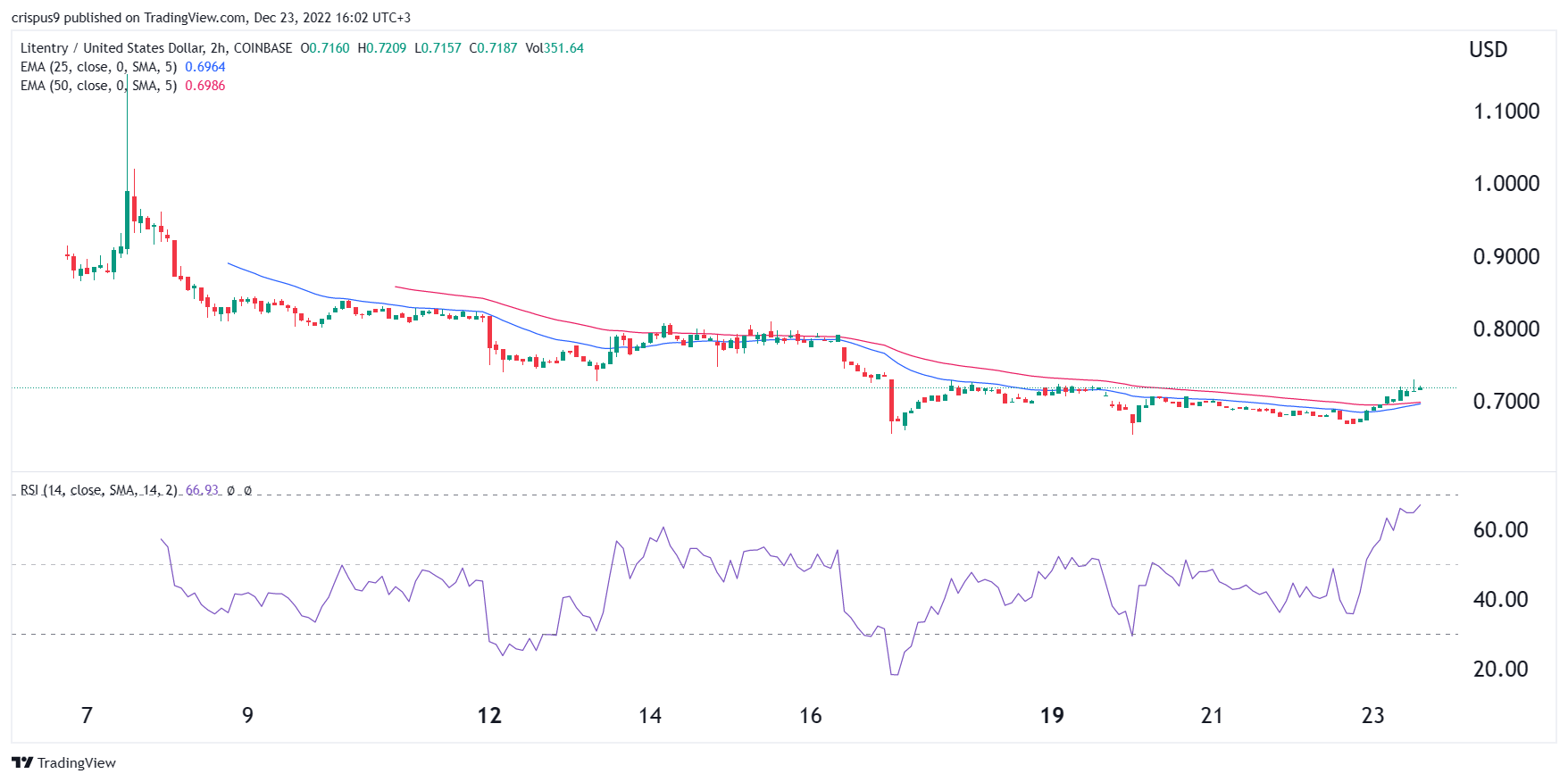Viewport: 1568px width, 782px height.
Task: Click date label 9 on time axis
Action: pyautogui.click(x=247, y=716)
